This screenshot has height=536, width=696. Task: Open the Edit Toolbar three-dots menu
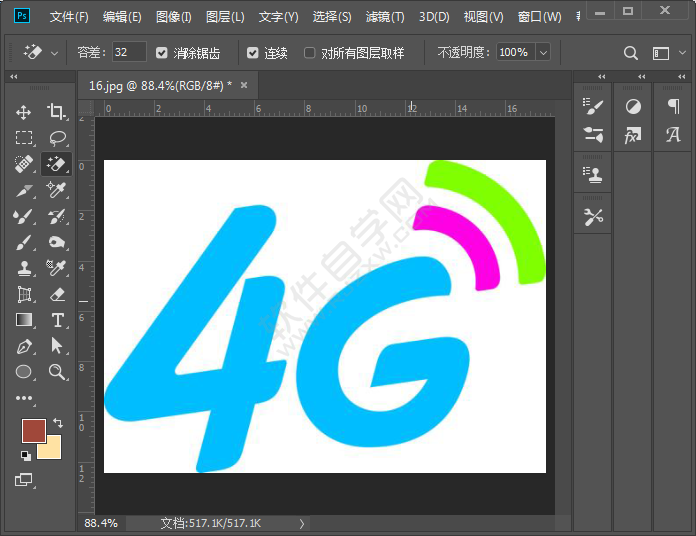pos(24,398)
